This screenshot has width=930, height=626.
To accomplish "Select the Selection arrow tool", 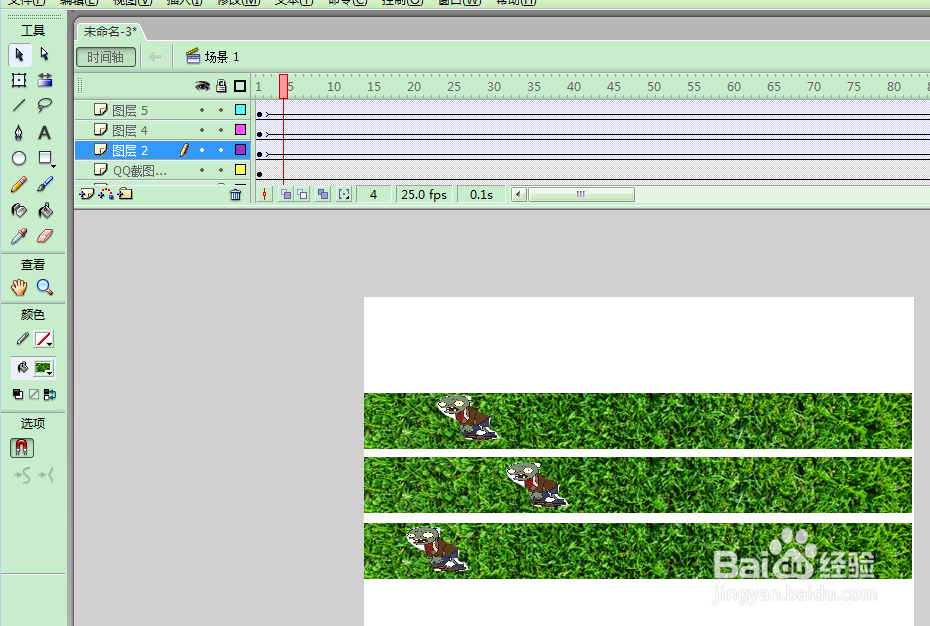I will (x=19, y=55).
